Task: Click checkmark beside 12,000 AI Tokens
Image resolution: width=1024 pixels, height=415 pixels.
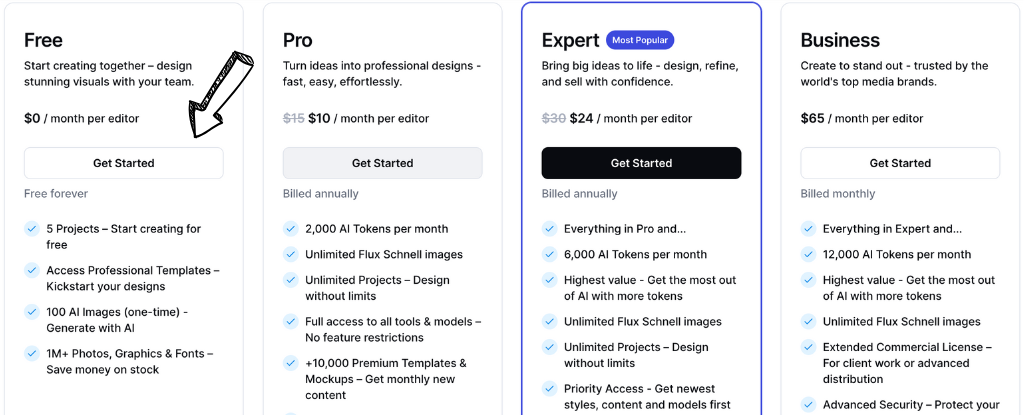Action: [809, 255]
